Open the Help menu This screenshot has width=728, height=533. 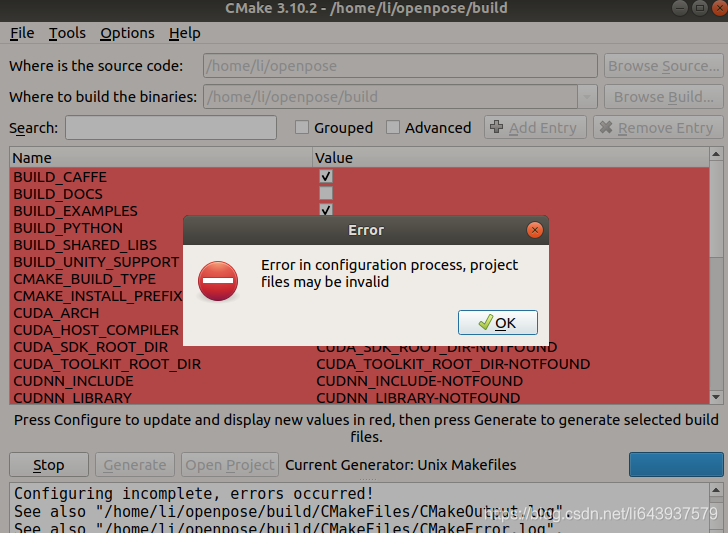coord(184,33)
